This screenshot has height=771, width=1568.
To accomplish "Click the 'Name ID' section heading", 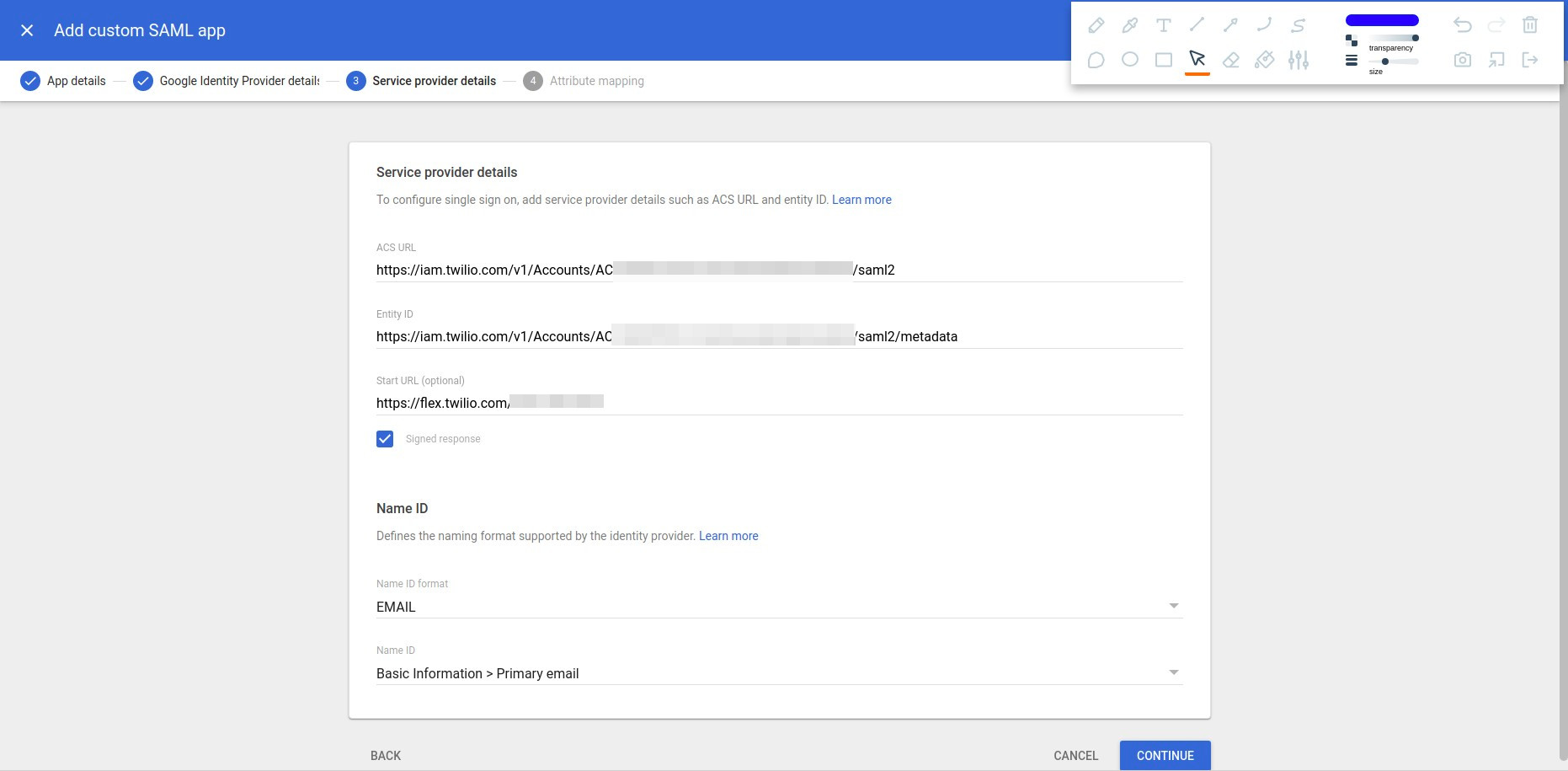I will pyautogui.click(x=403, y=508).
